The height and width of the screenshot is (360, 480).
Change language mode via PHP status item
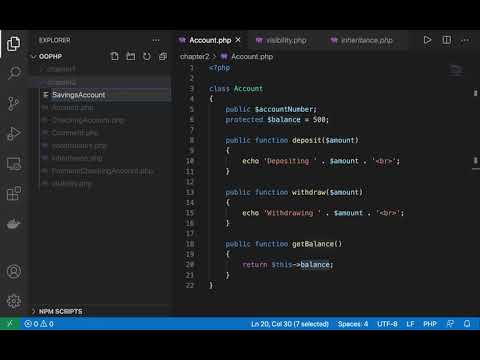[x=430, y=324]
